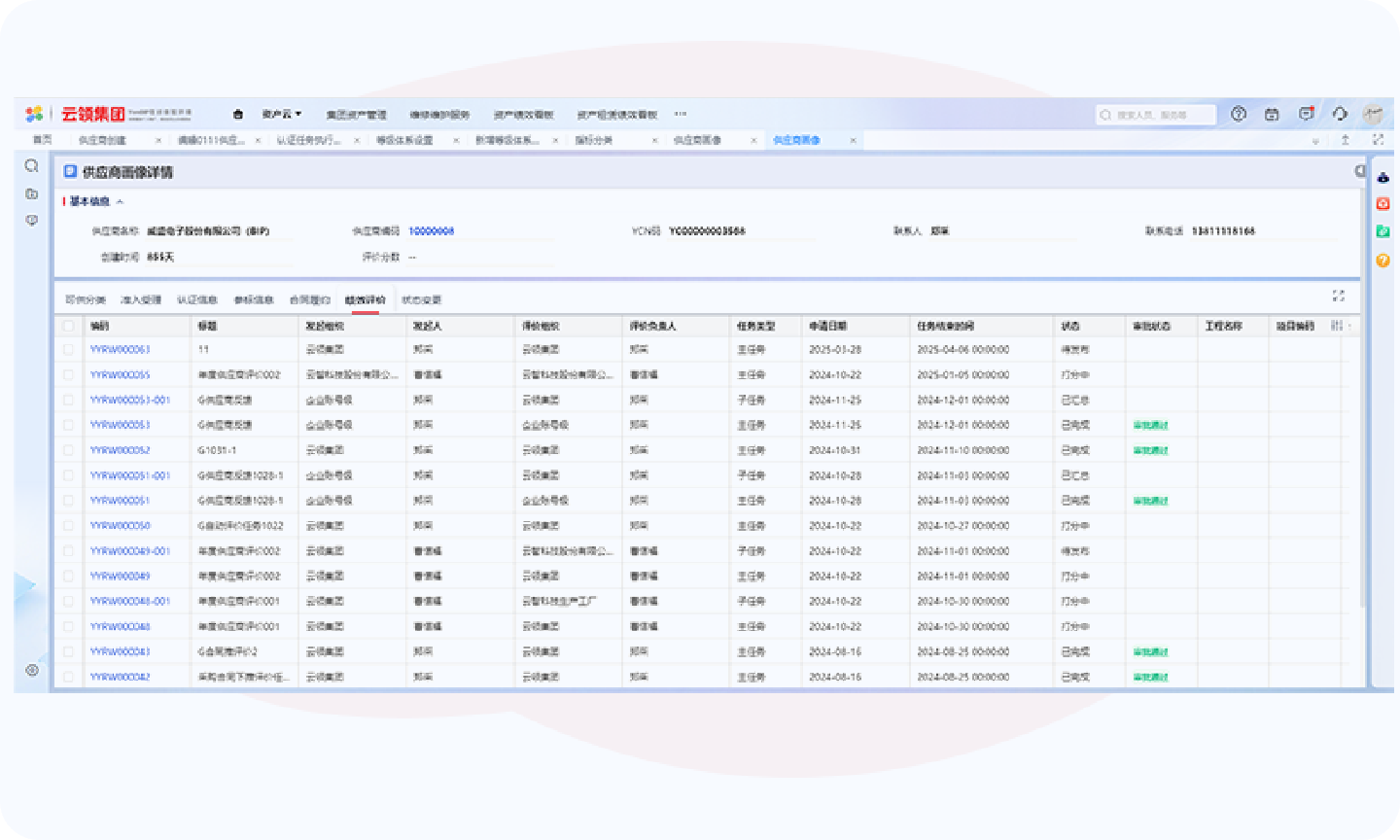
Task: Check the row checkbox for YYRW000055
Action: click(x=68, y=375)
